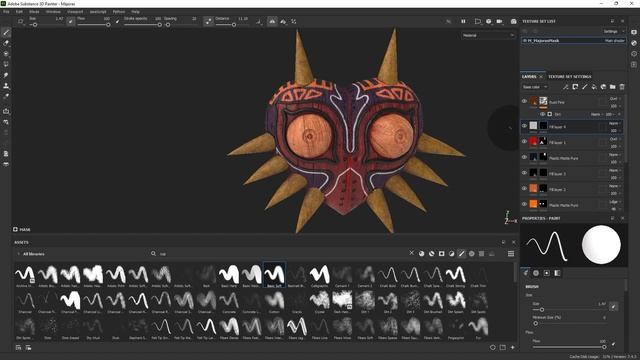640x360 pixels.
Task: Click the import resources plus icon
Action: point(513,347)
